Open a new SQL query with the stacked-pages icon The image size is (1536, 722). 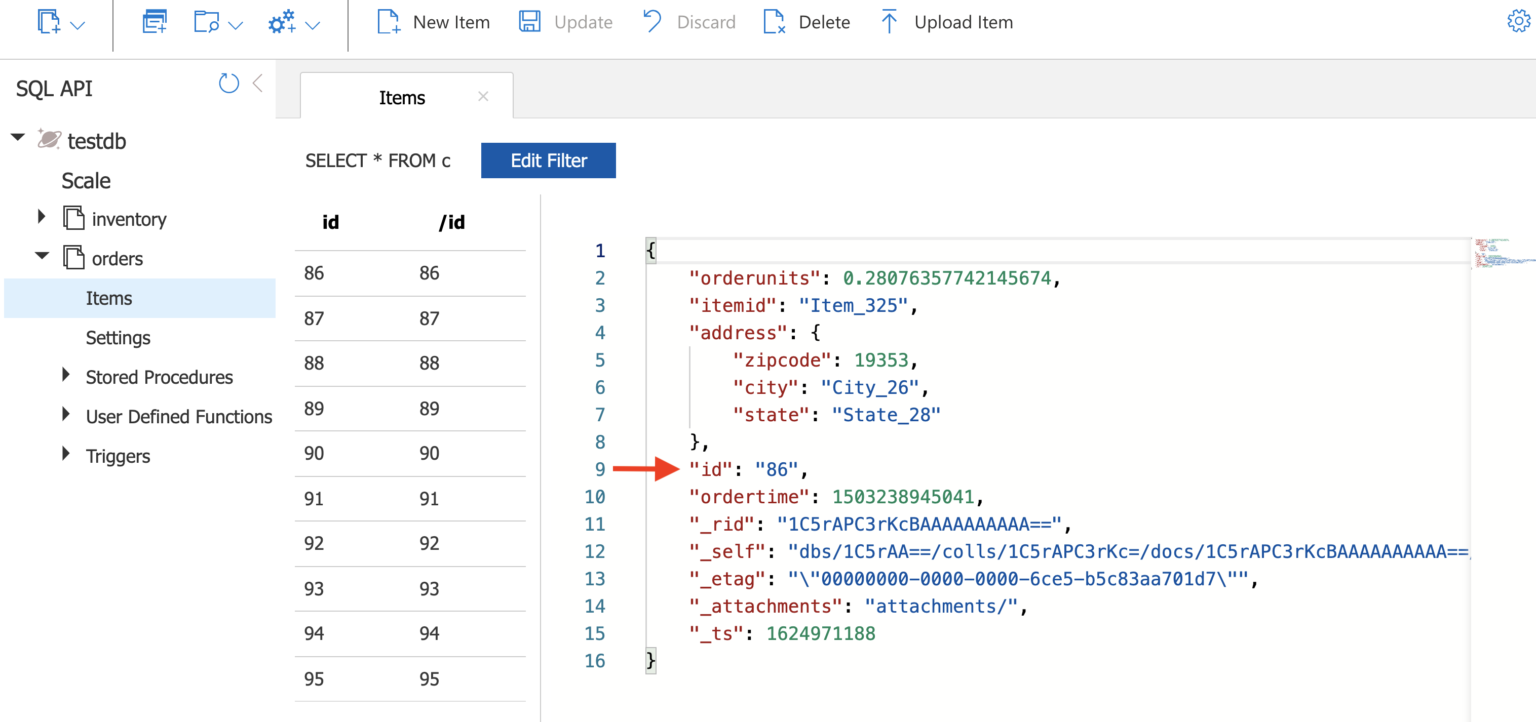pyautogui.click(x=154, y=20)
